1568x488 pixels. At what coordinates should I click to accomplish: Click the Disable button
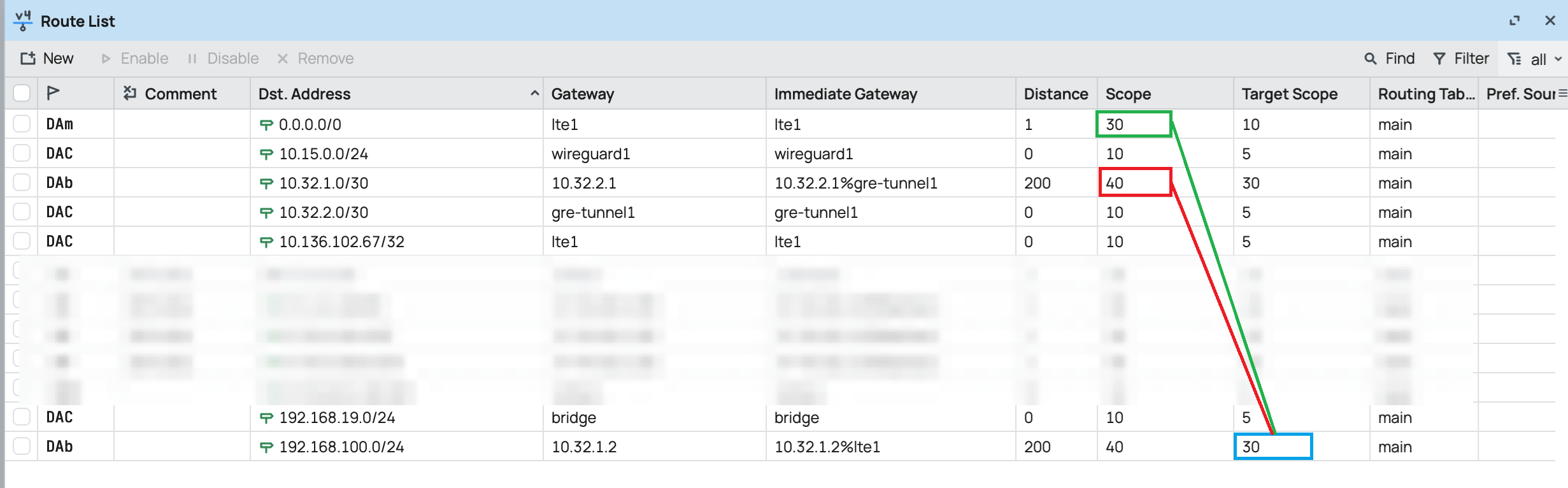[x=223, y=59]
